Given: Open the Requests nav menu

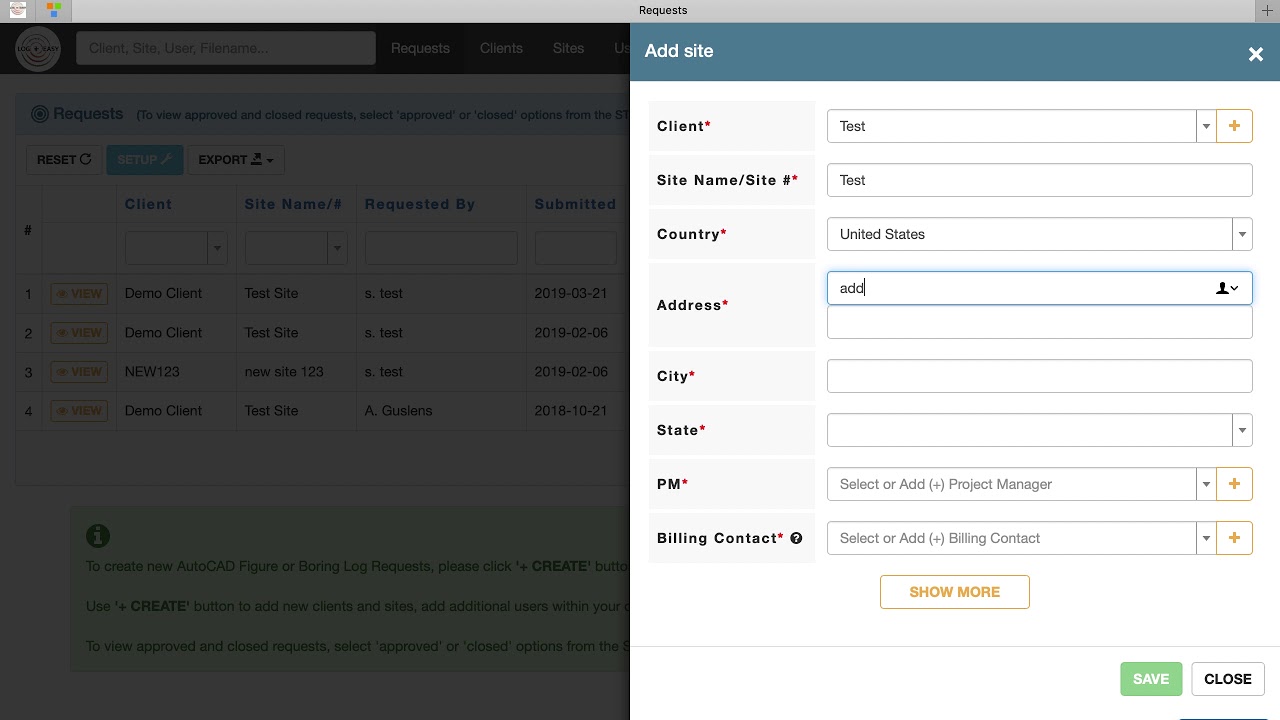Looking at the screenshot, I should pos(420,48).
